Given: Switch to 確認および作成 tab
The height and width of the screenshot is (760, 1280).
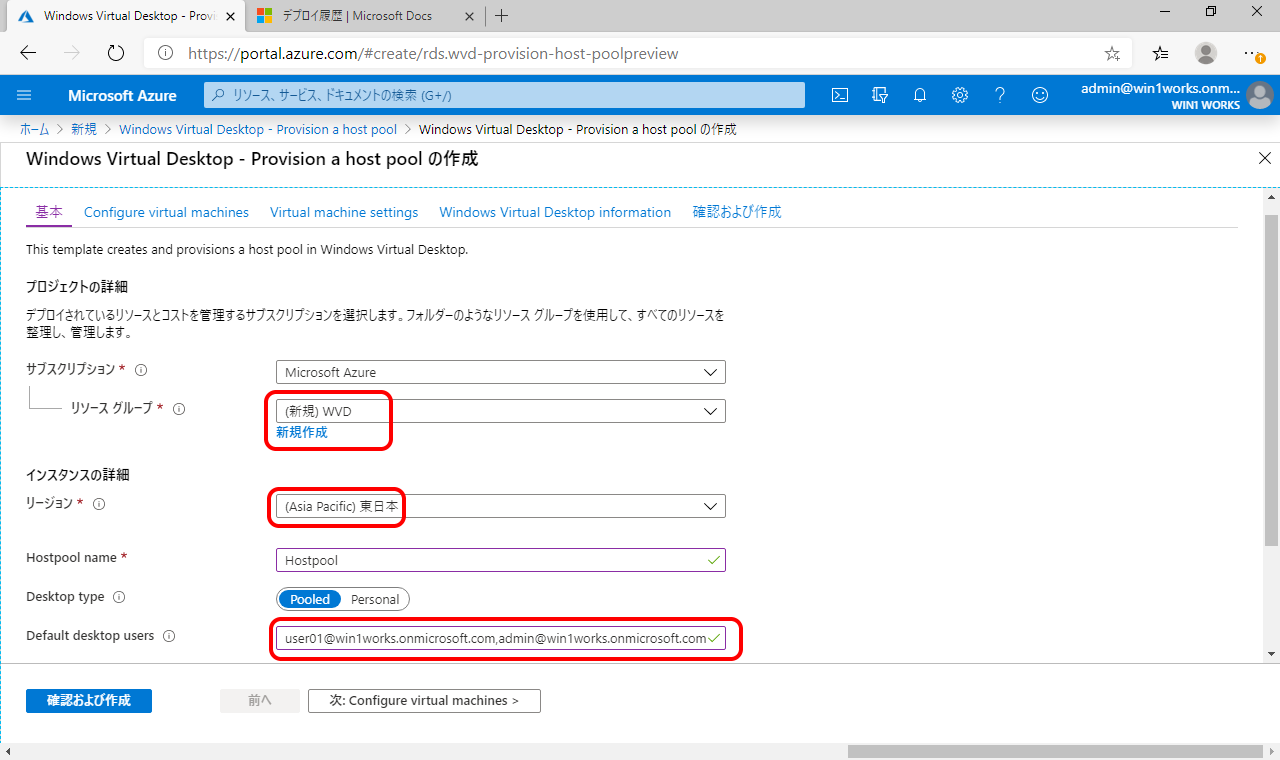Looking at the screenshot, I should [737, 212].
